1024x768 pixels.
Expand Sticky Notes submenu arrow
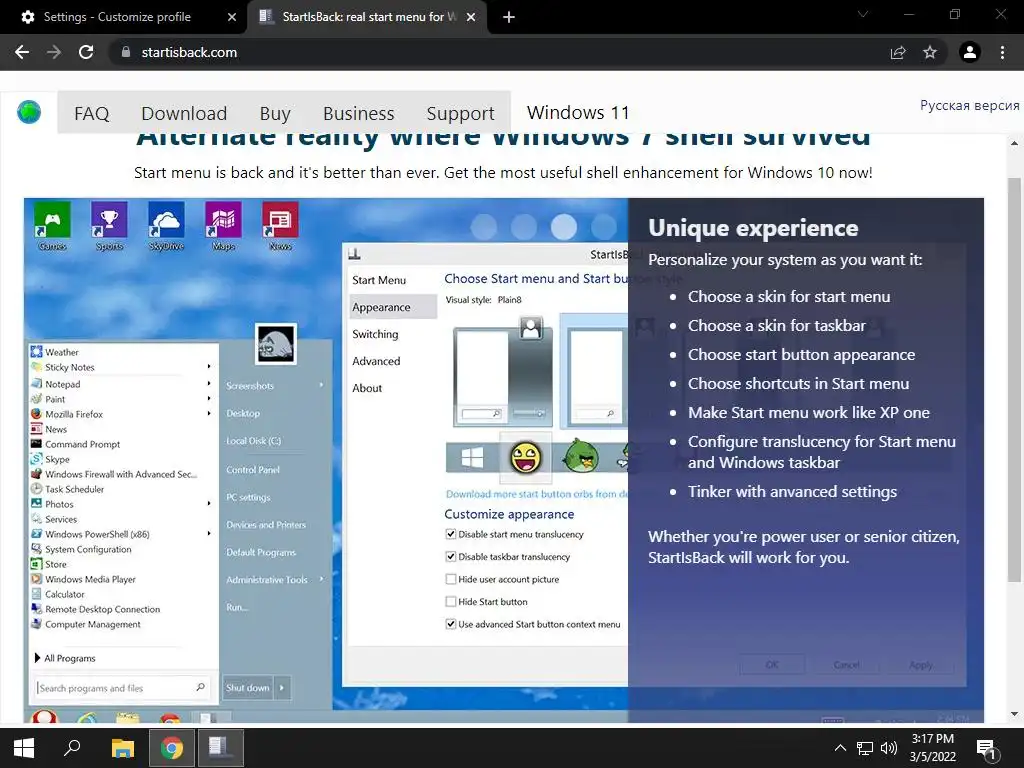209,367
